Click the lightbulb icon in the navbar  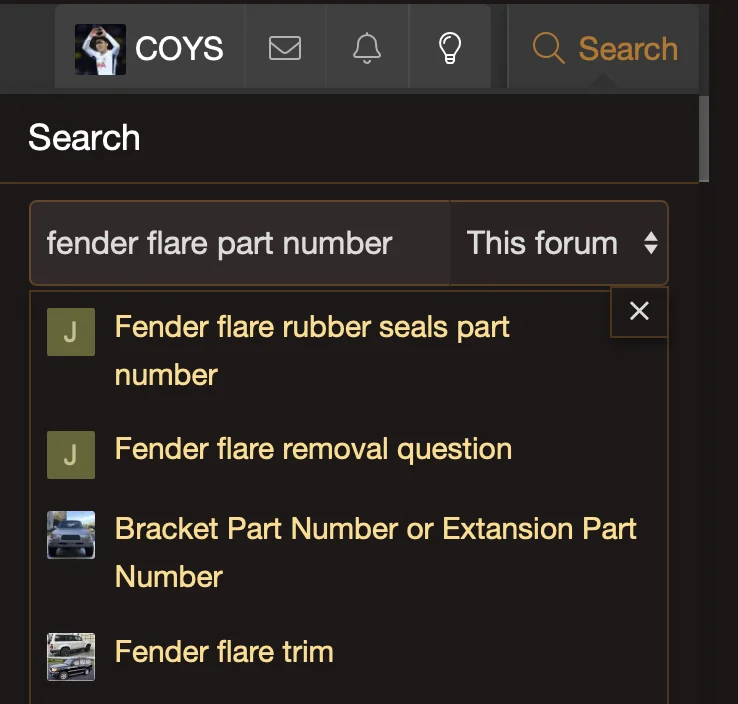pyautogui.click(x=450, y=48)
